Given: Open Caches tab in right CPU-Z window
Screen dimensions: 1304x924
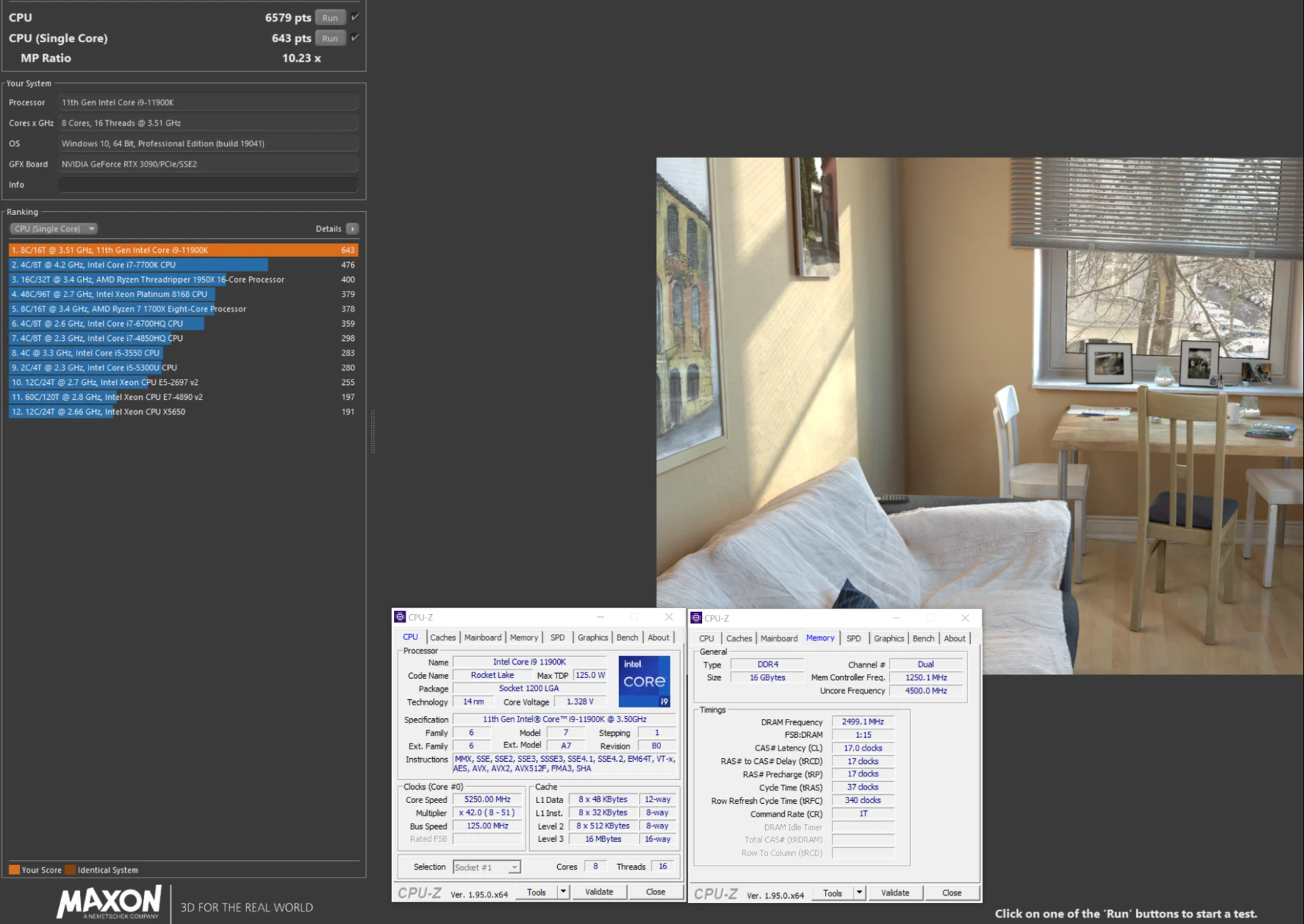Looking at the screenshot, I should 738,638.
